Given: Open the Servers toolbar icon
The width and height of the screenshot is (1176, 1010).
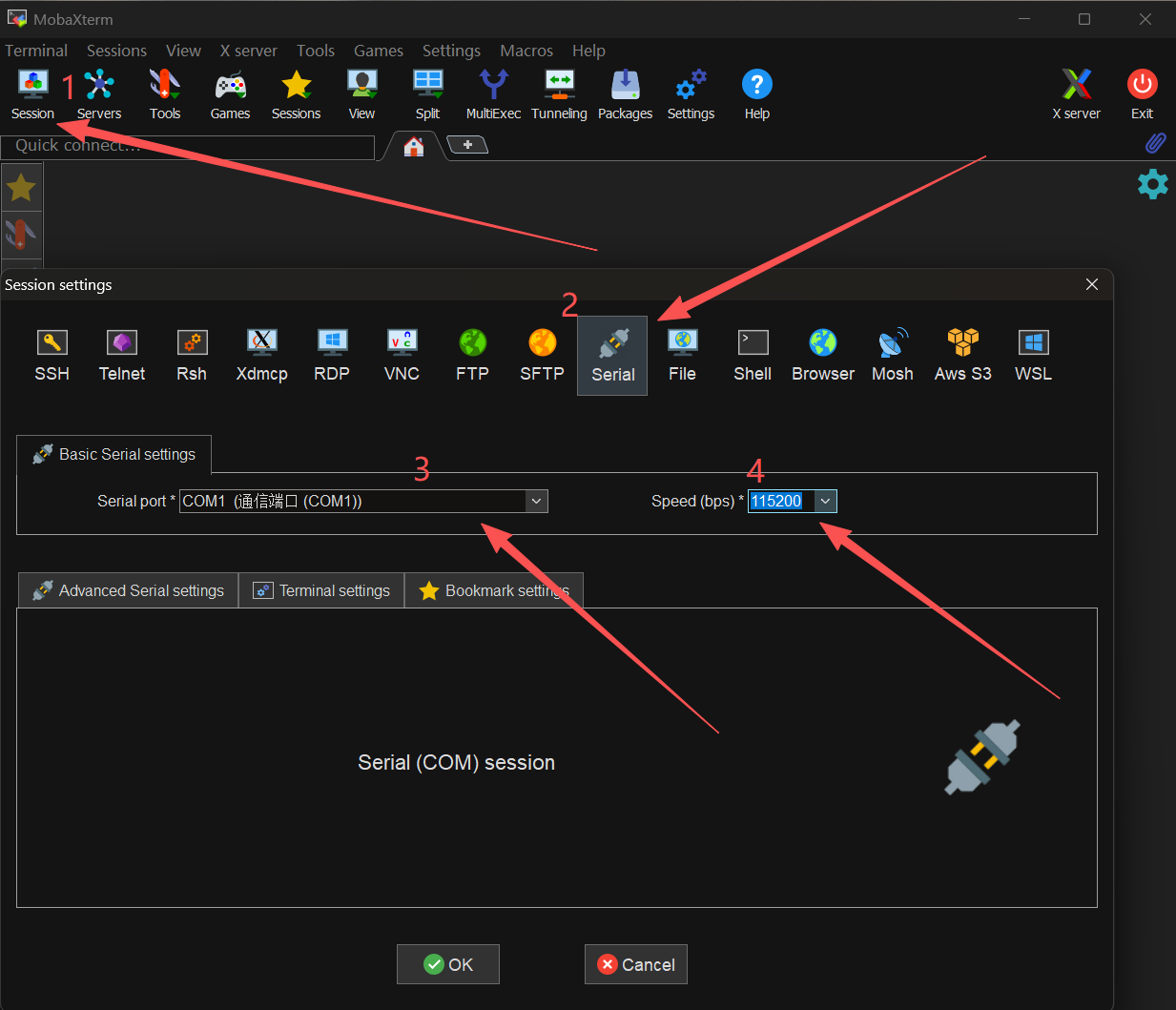Looking at the screenshot, I should (x=99, y=95).
